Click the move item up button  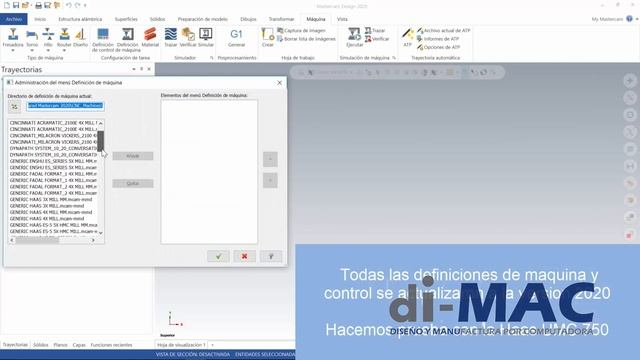[x=270, y=159]
